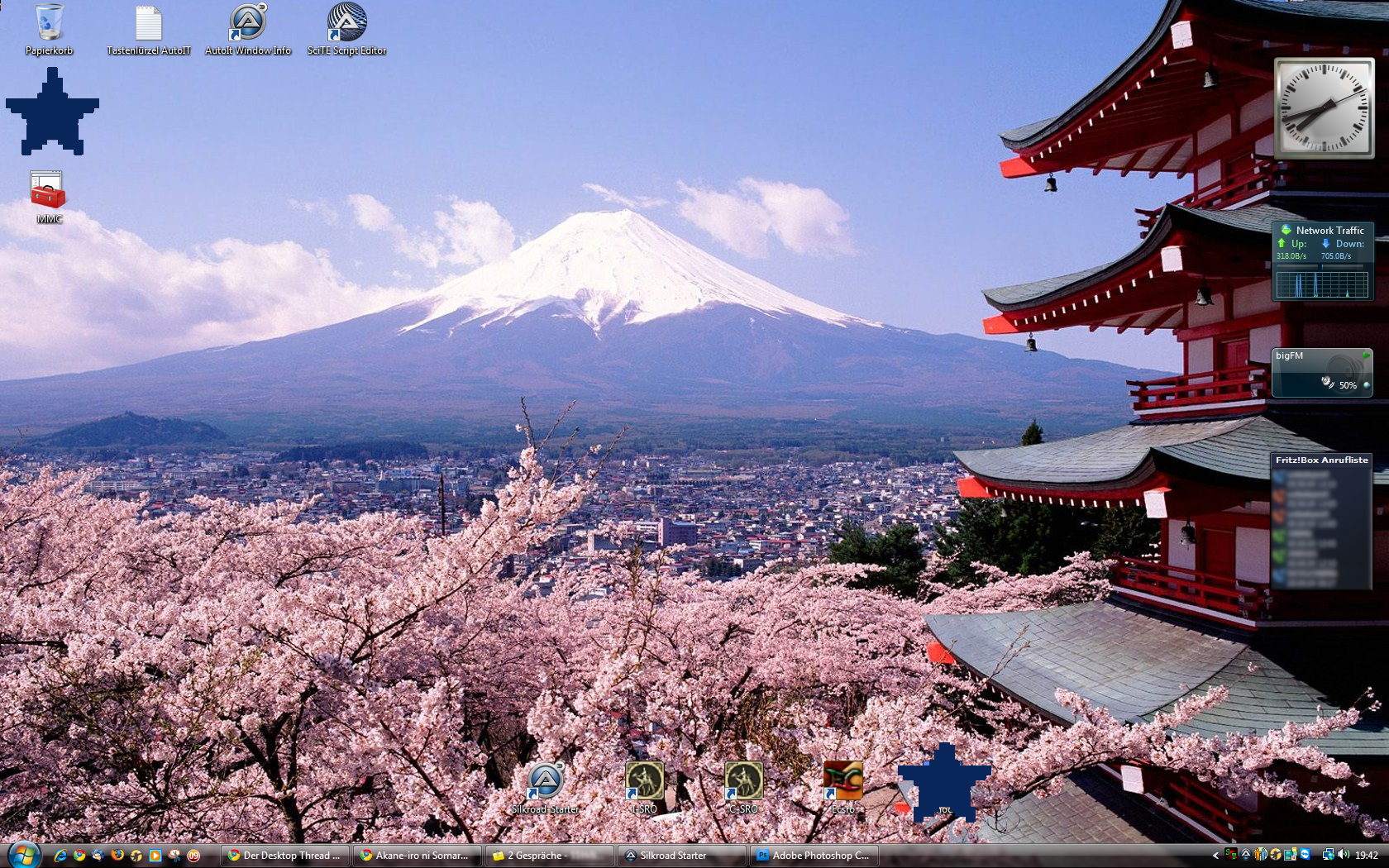Switch to Adobe Photoshop taskbar button

click(814, 856)
